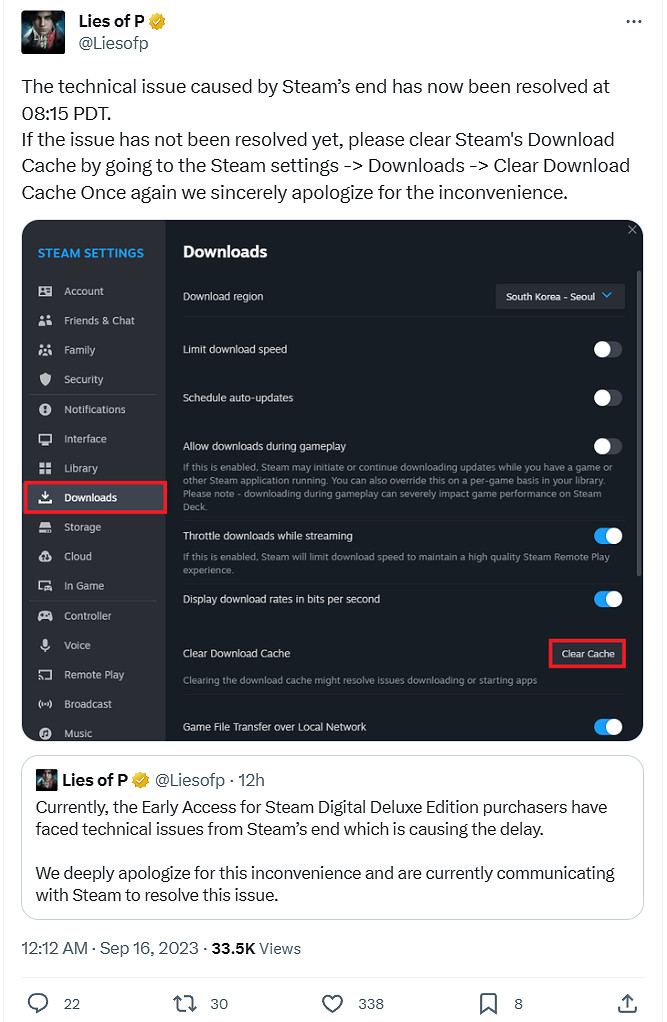Bookmark this tweet
This screenshot has height=1022, width=667.
pos(488,1002)
